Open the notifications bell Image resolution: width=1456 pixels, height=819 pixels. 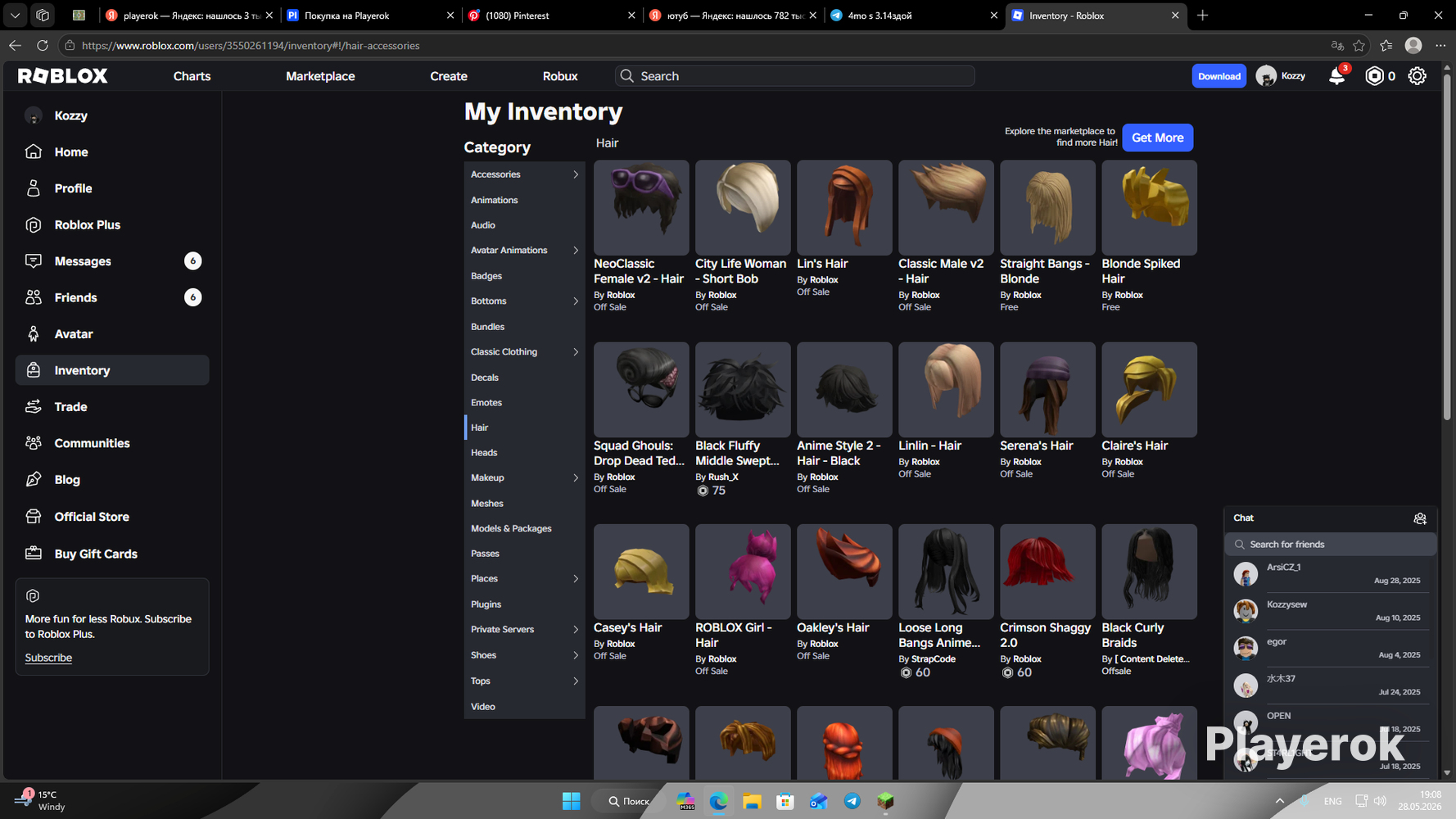(x=1336, y=76)
